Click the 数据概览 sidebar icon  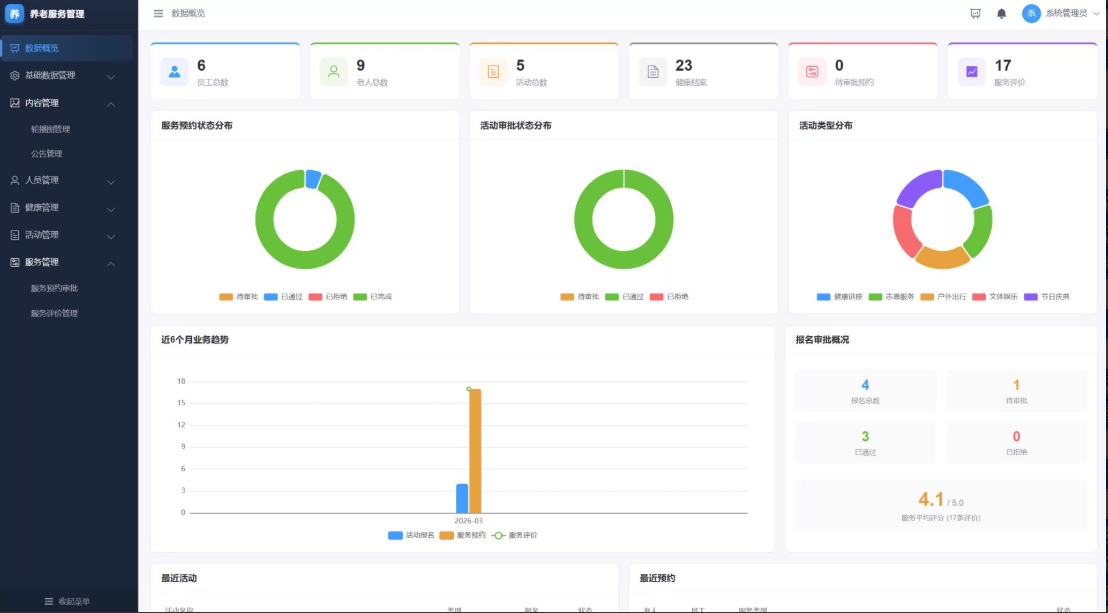click(x=15, y=48)
